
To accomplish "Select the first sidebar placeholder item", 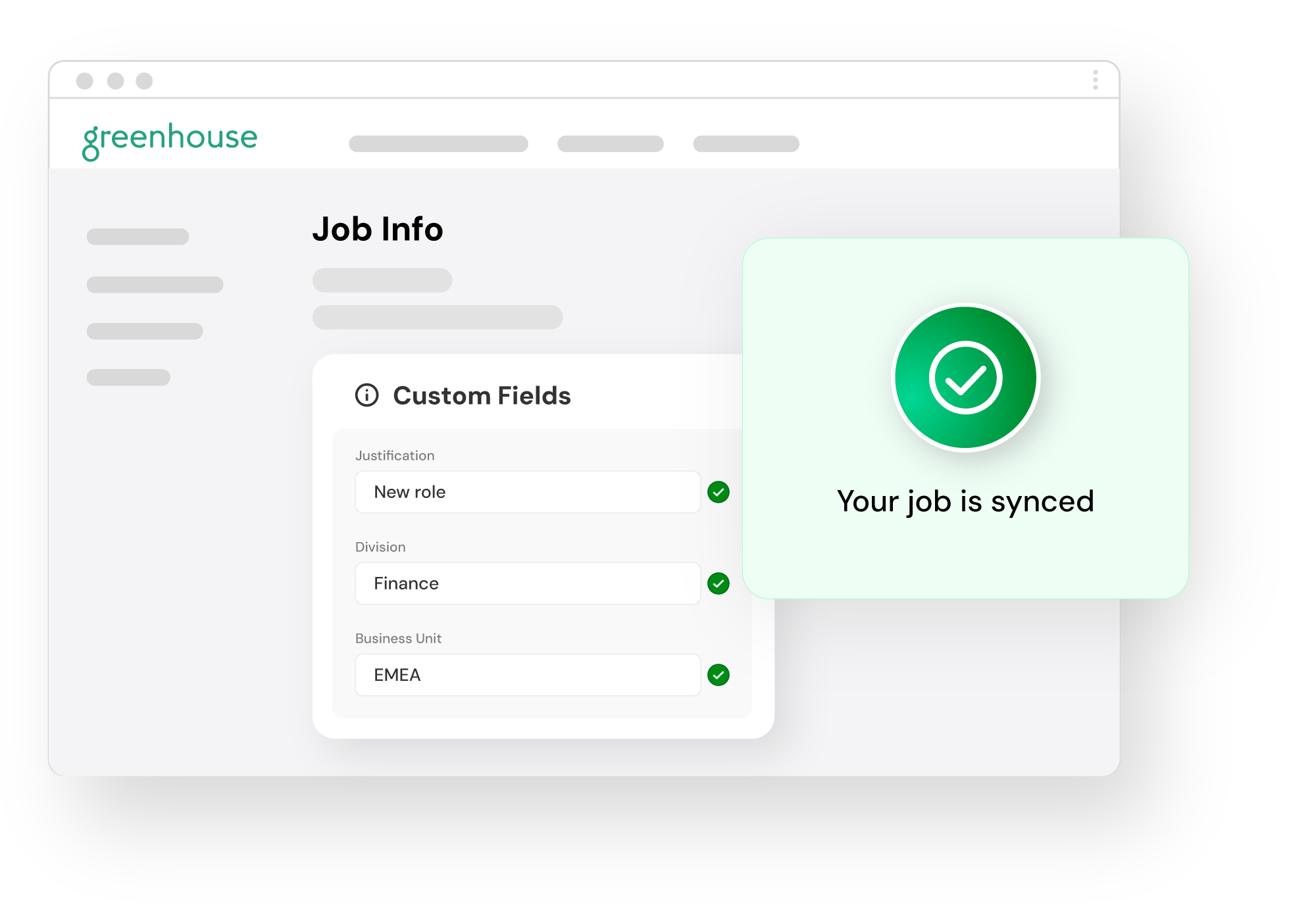I will (138, 237).
